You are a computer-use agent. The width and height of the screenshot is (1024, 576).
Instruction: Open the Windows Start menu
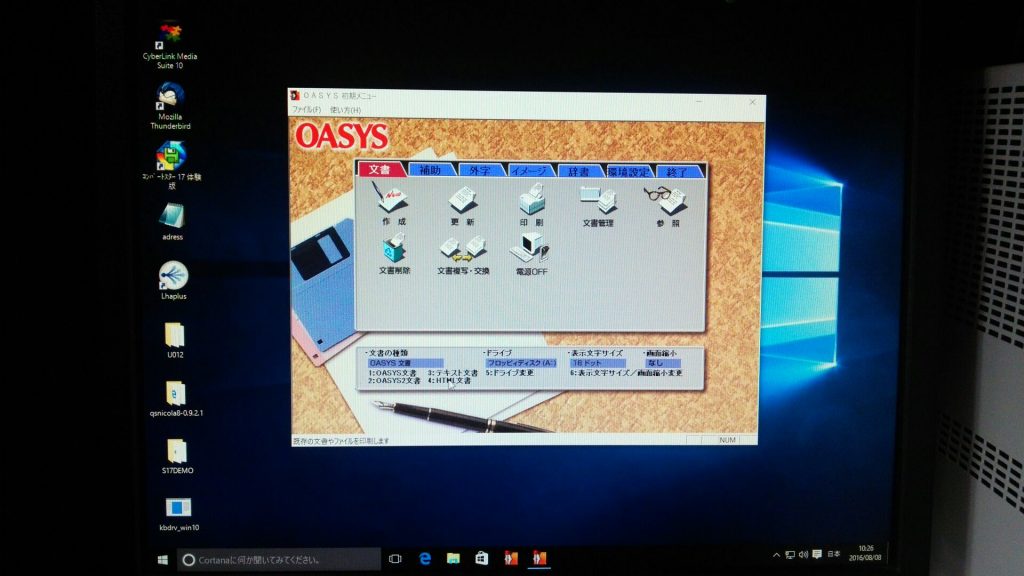pyautogui.click(x=163, y=560)
